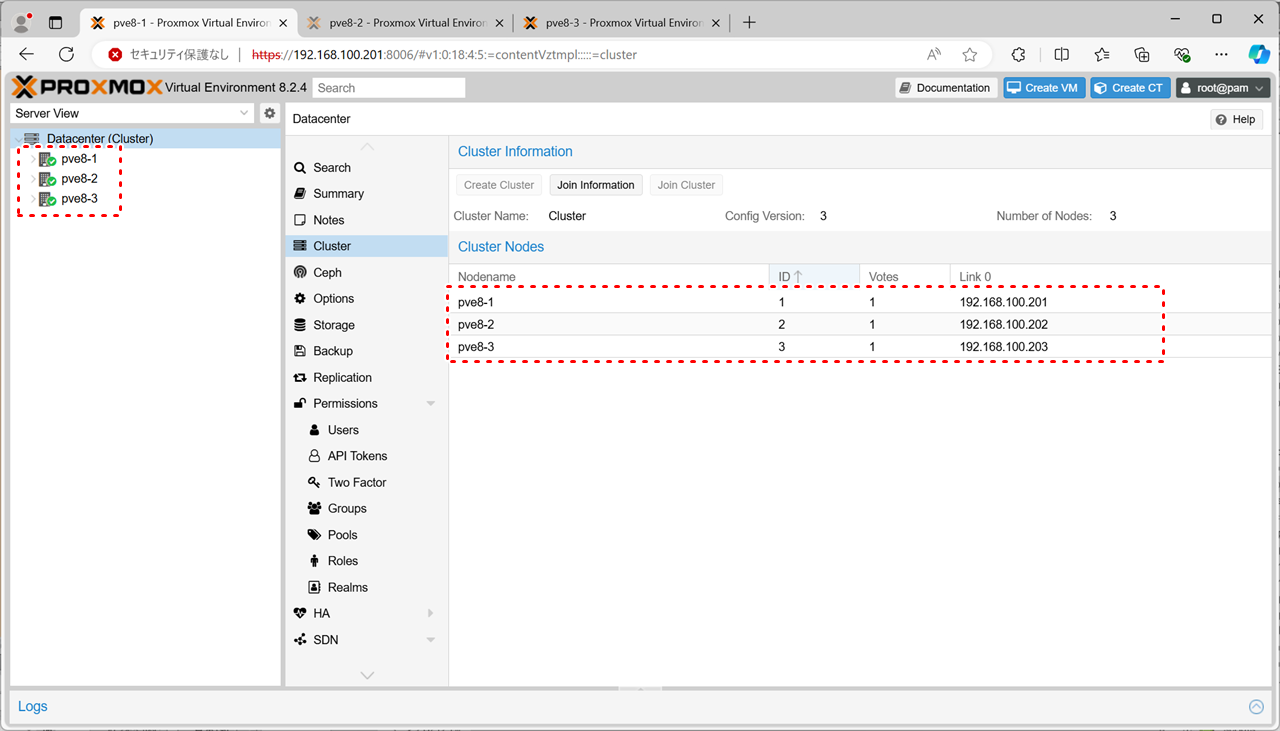Select the Summary menu item
Viewport: 1280px width, 731px height.
click(x=338, y=194)
